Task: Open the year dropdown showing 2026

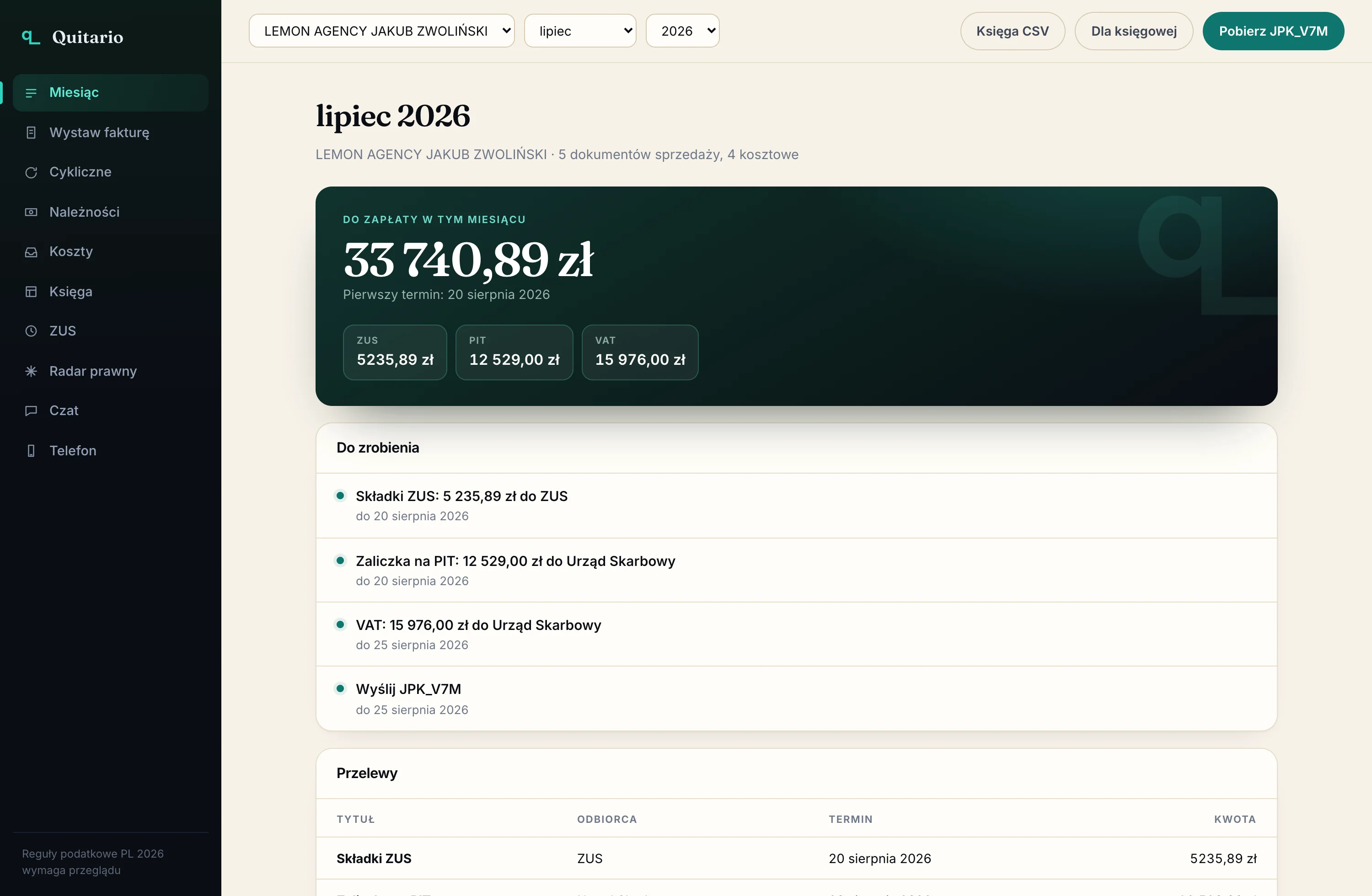Action: pyautogui.click(x=682, y=31)
